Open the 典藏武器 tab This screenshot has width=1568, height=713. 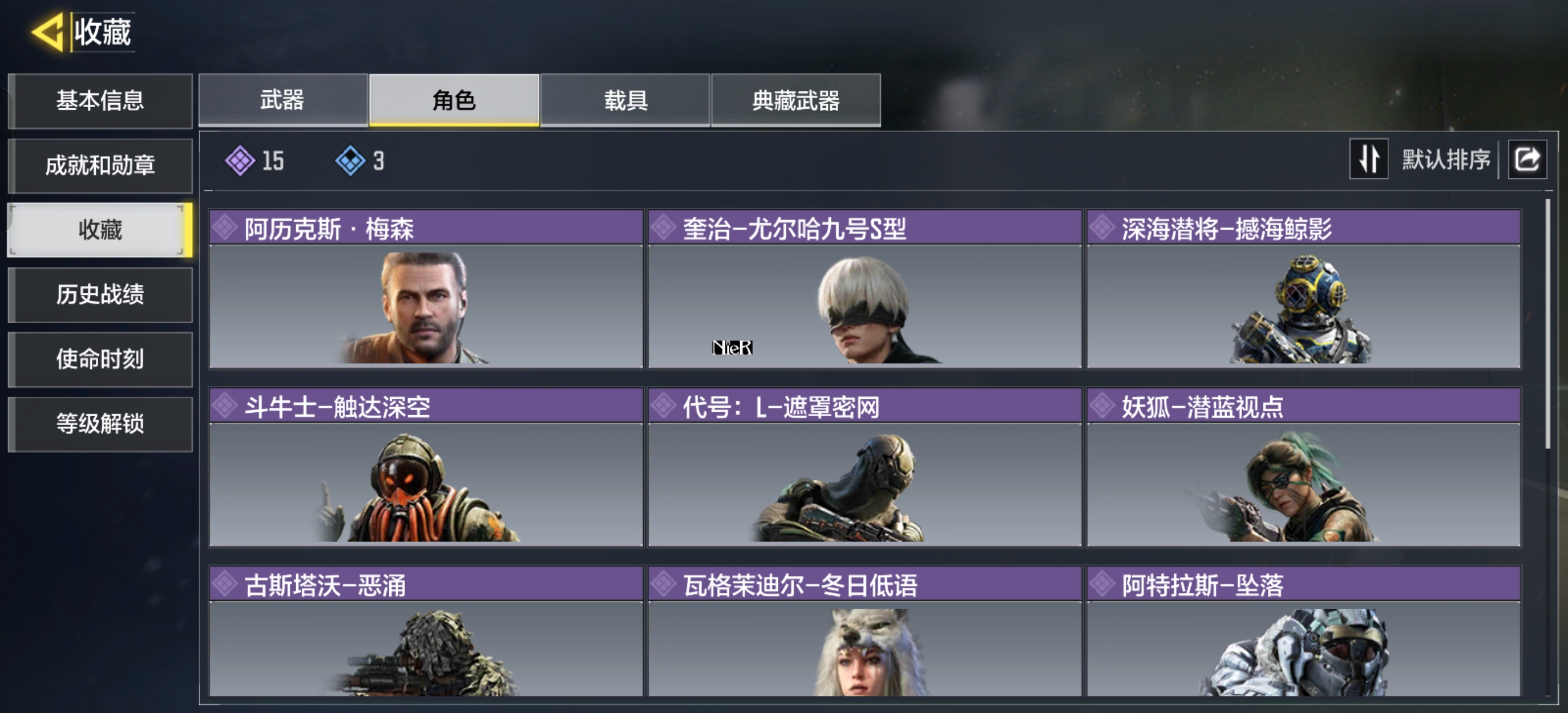pos(796,100)
